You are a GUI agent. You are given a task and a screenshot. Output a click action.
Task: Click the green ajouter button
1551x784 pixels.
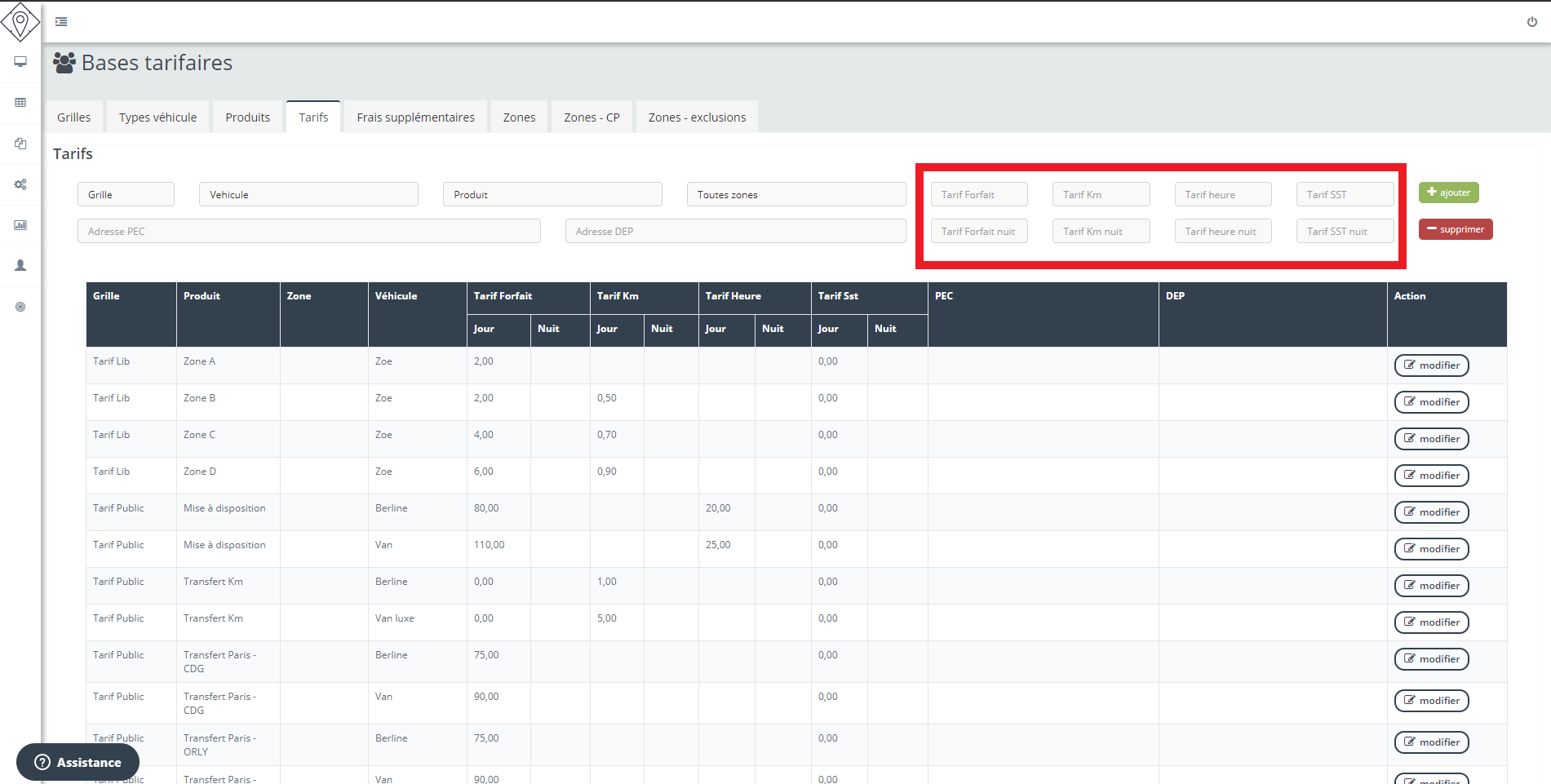coord(1448,193)
